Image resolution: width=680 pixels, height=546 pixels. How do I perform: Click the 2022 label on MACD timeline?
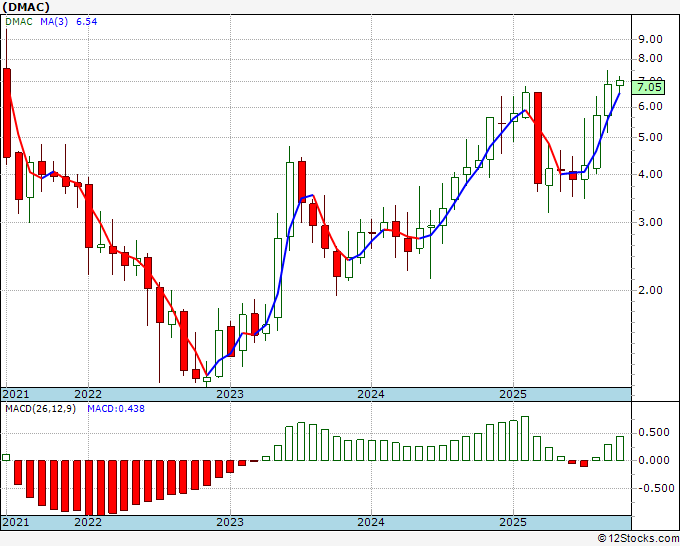coord(88,522)
